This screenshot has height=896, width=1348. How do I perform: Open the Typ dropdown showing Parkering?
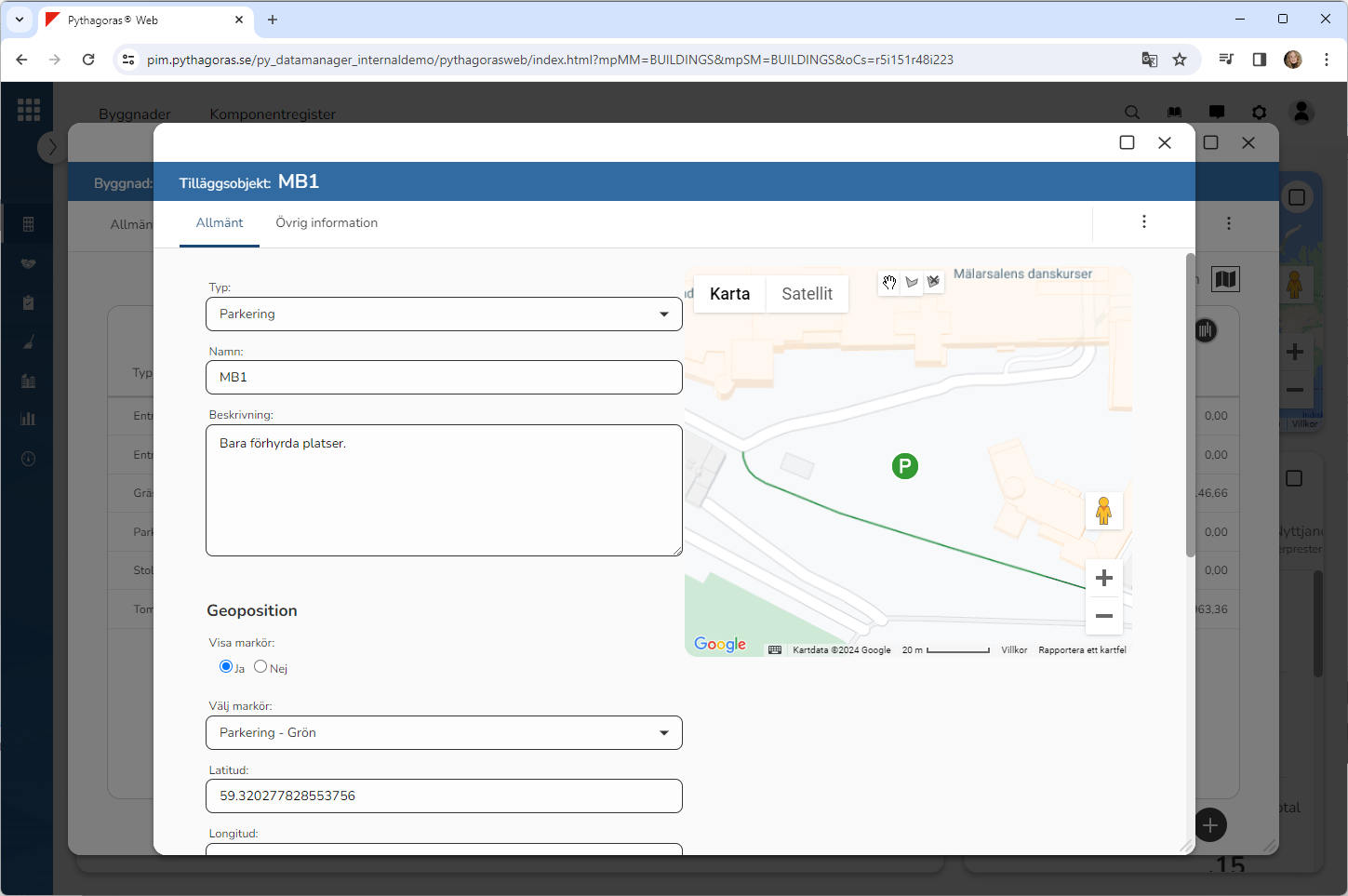click(x=444, y=314)
